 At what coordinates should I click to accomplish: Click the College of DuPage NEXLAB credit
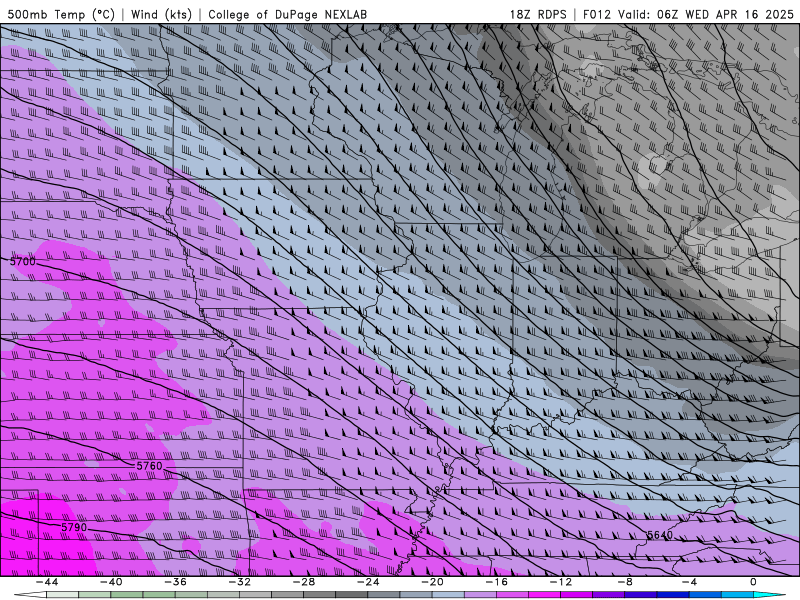click(x=287, y=14)
